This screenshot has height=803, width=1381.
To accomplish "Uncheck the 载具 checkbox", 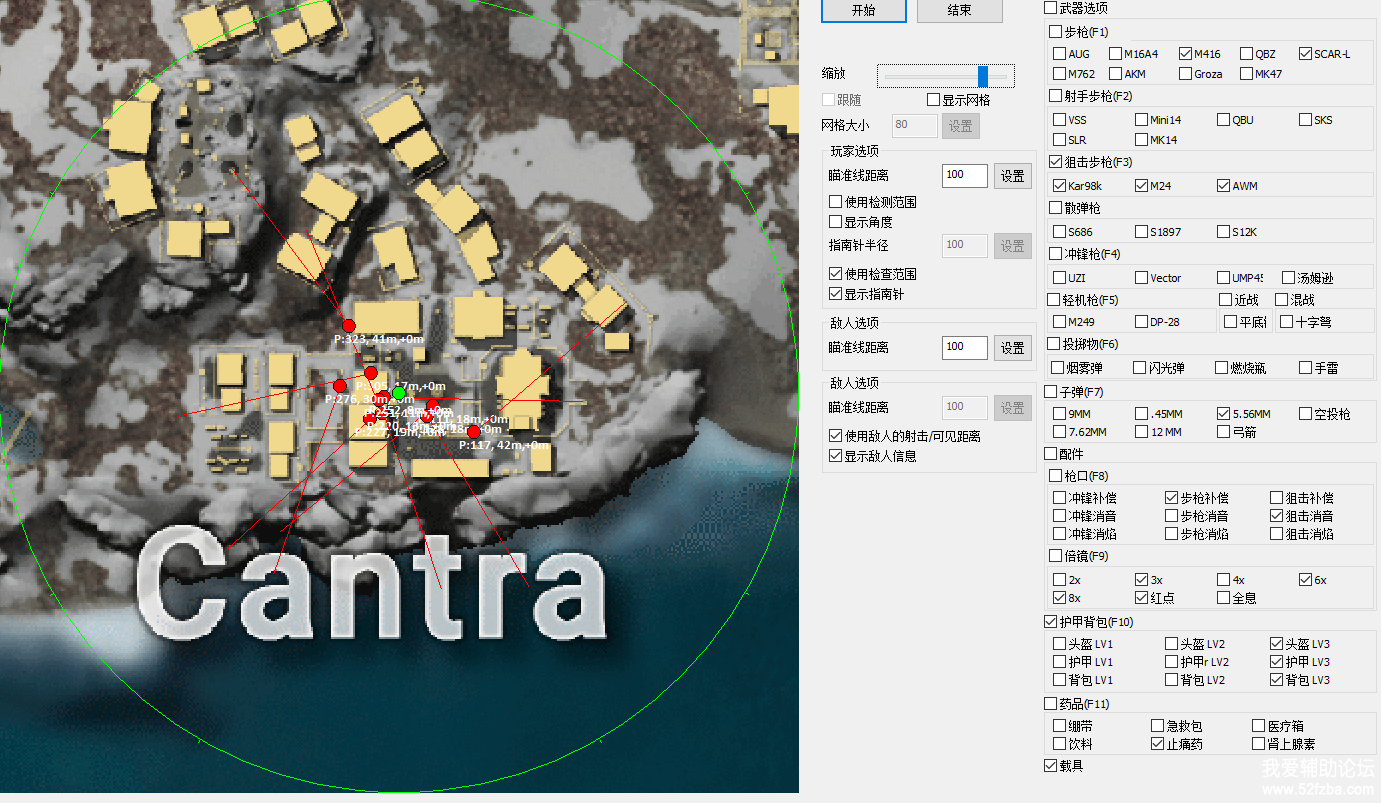I will pyautogui.click(x=1050, y=766).
